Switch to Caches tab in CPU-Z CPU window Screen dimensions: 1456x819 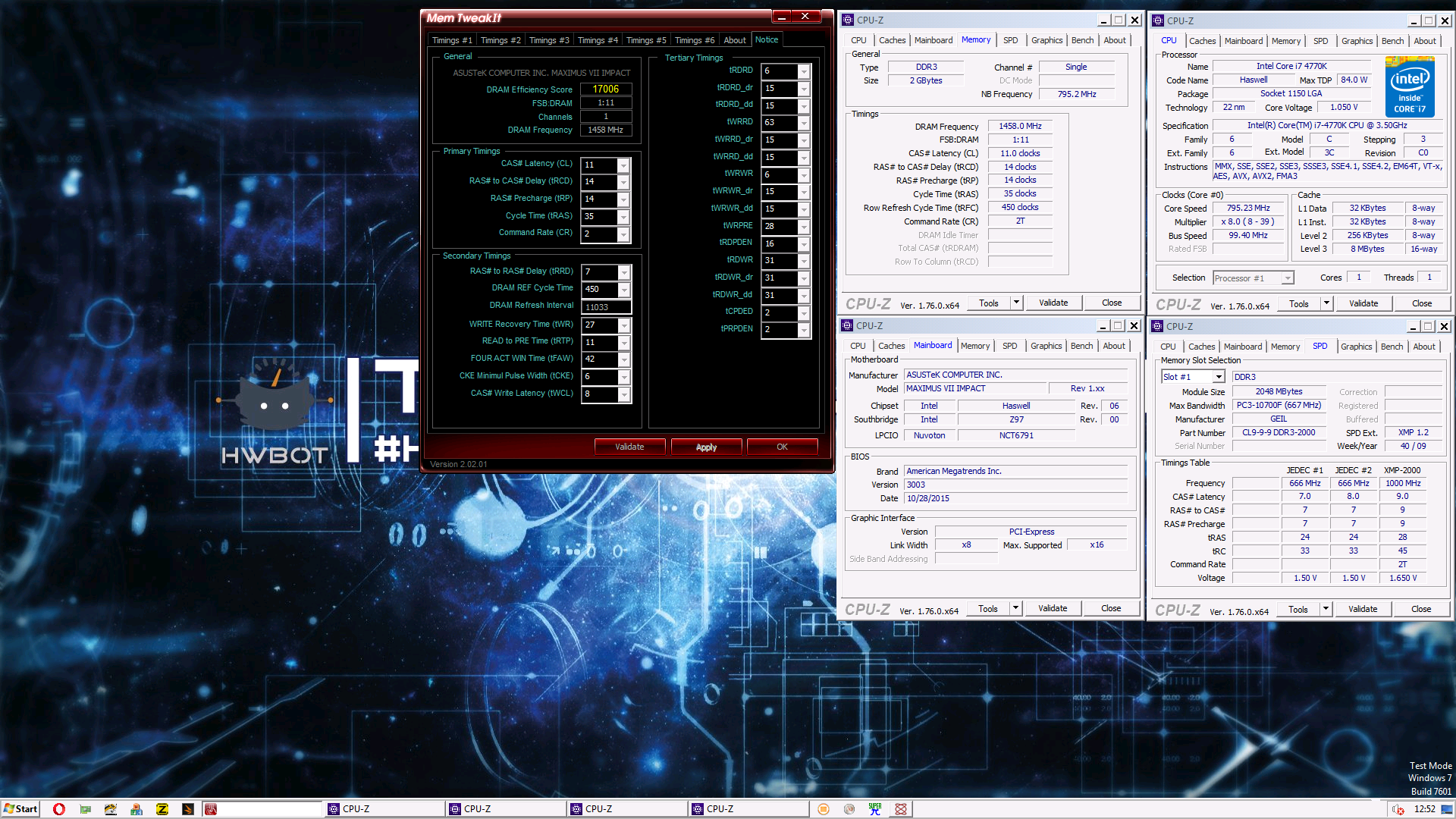[x=1202, y=41]
